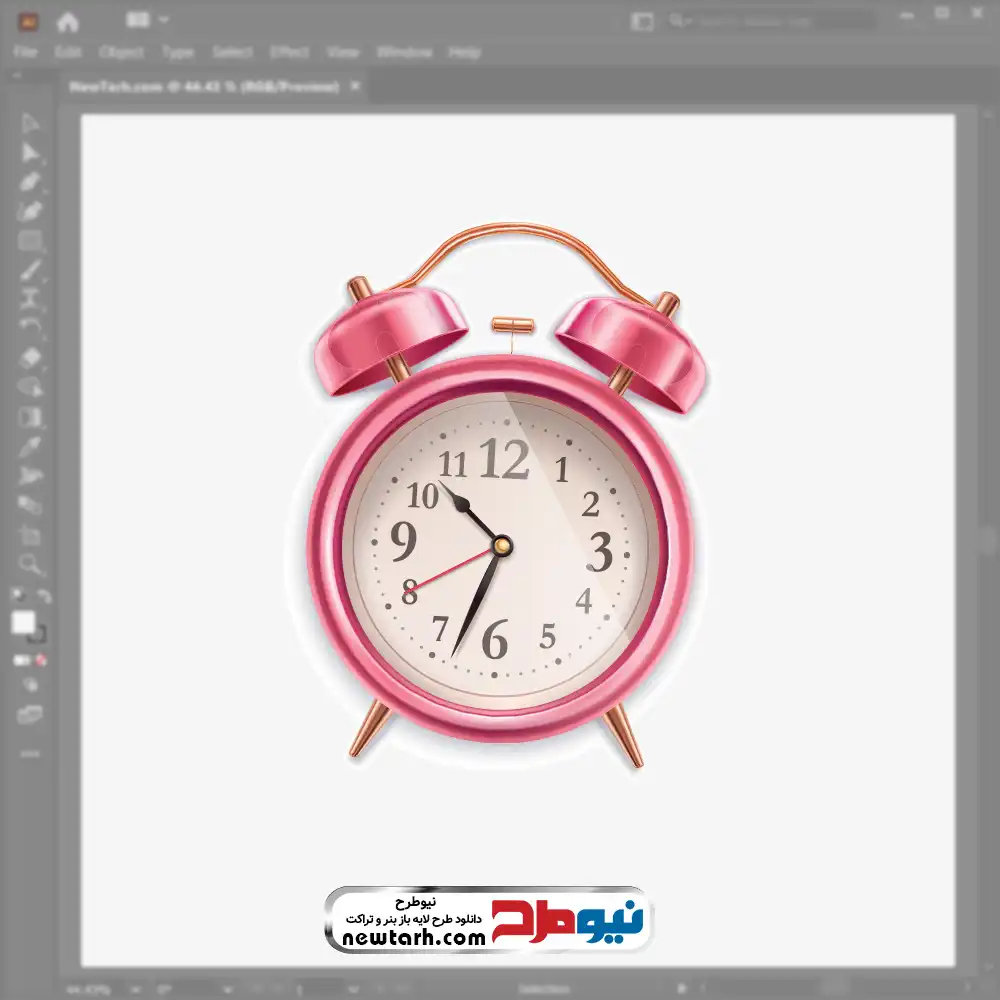Screen dimensions: 1000x1000
Task: Select the Selection tool arrow
Action: coord(31,123)
